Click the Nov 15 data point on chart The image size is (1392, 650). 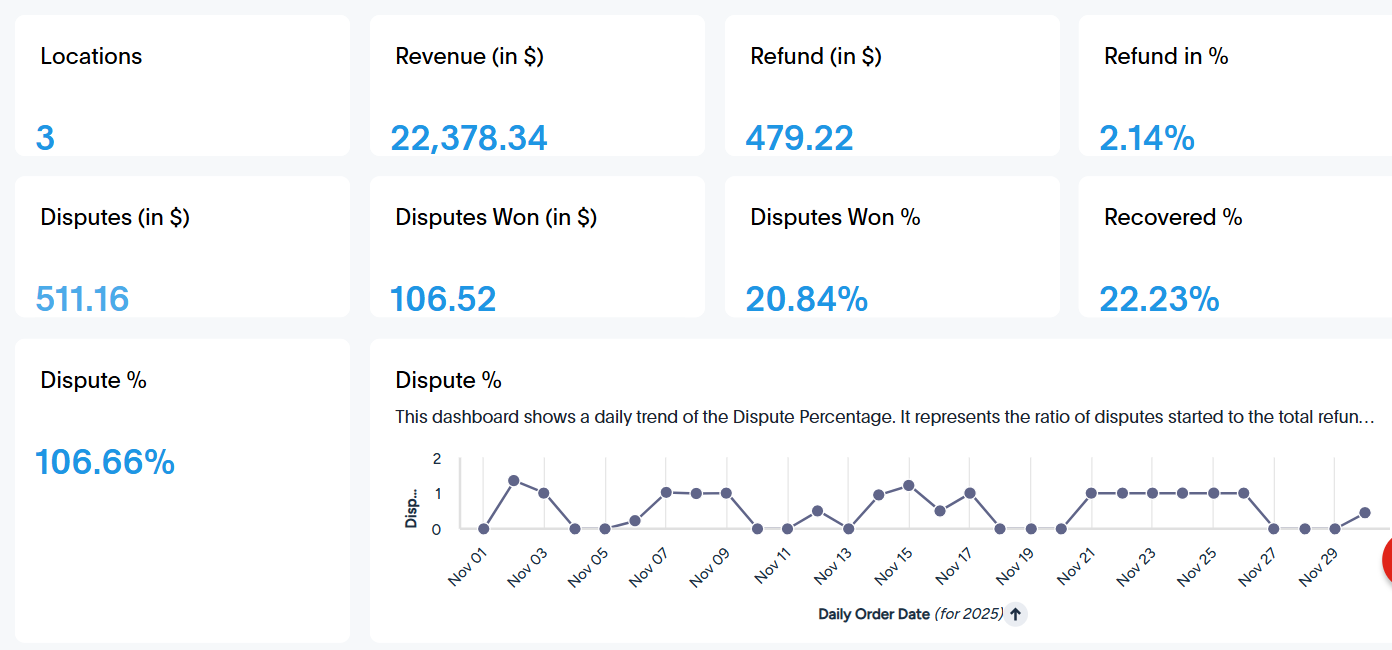909,485
